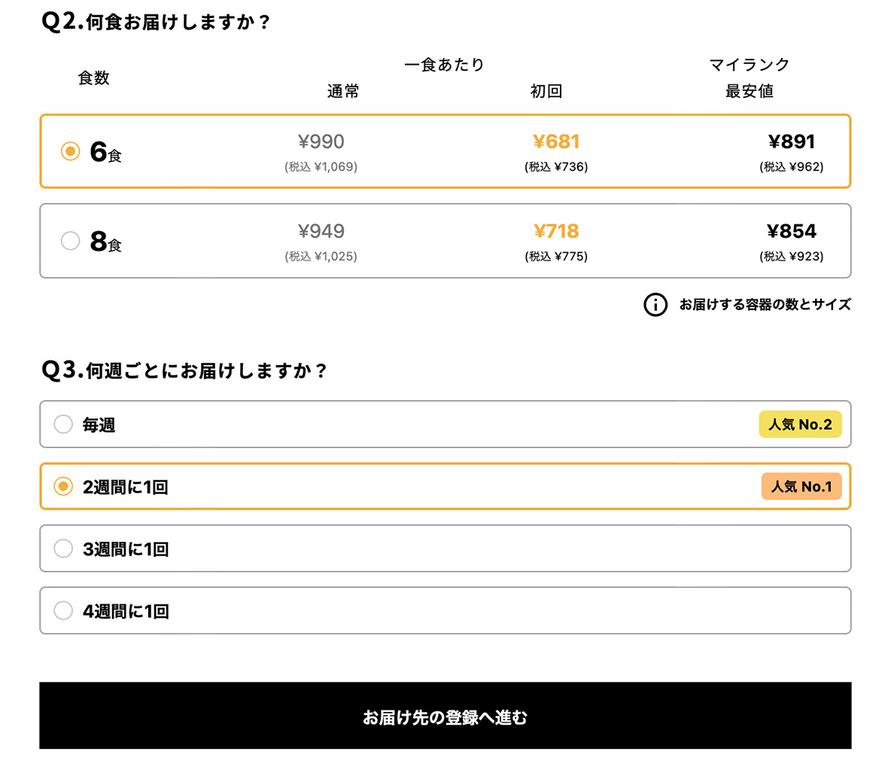Choose the 3週間に1回 radio option
891x767 pixels.
pos(63,549)
